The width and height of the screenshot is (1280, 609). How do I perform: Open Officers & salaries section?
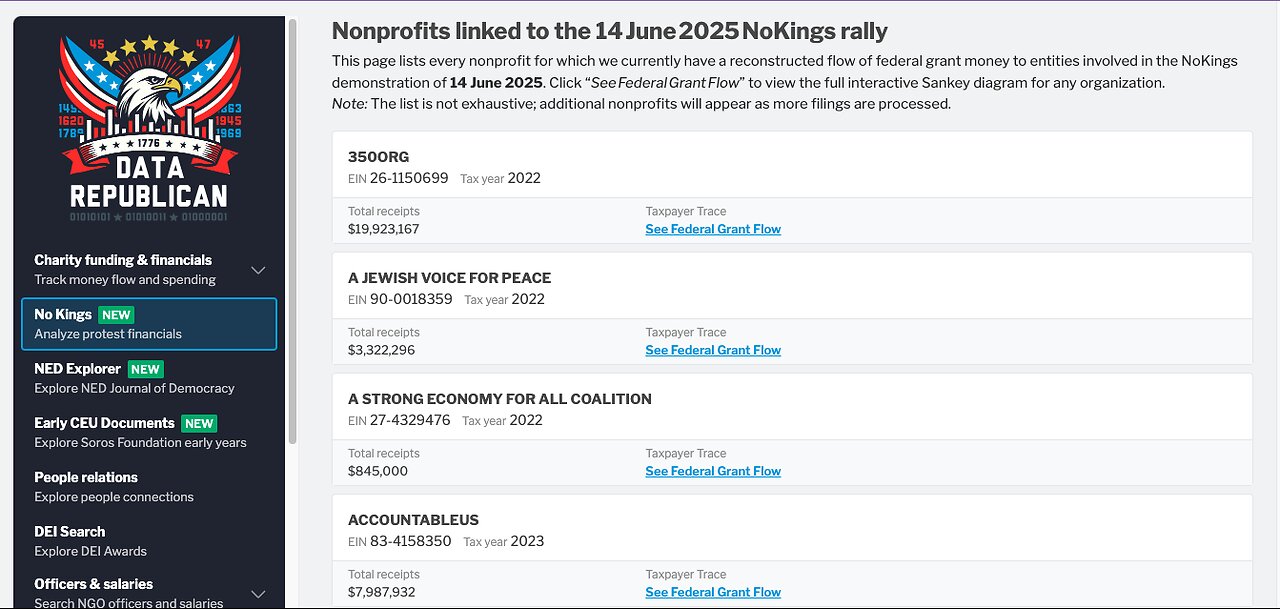click(94, 584)
